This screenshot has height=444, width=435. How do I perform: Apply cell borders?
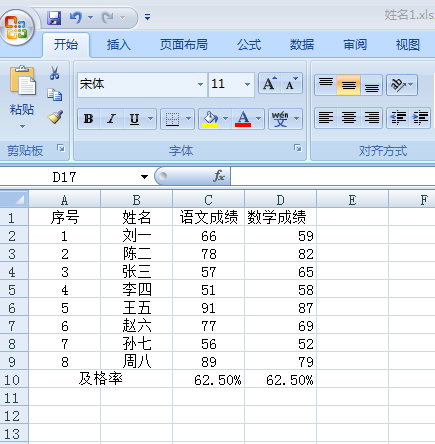172,119
